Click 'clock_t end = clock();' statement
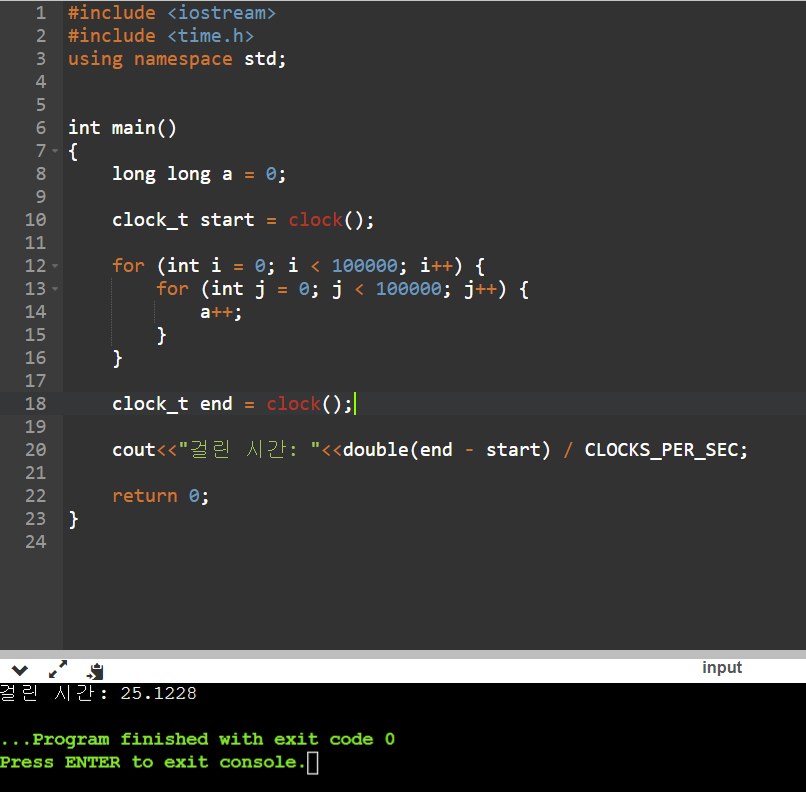The width and height of the screenshot is (806, 792). pos(232,404)
